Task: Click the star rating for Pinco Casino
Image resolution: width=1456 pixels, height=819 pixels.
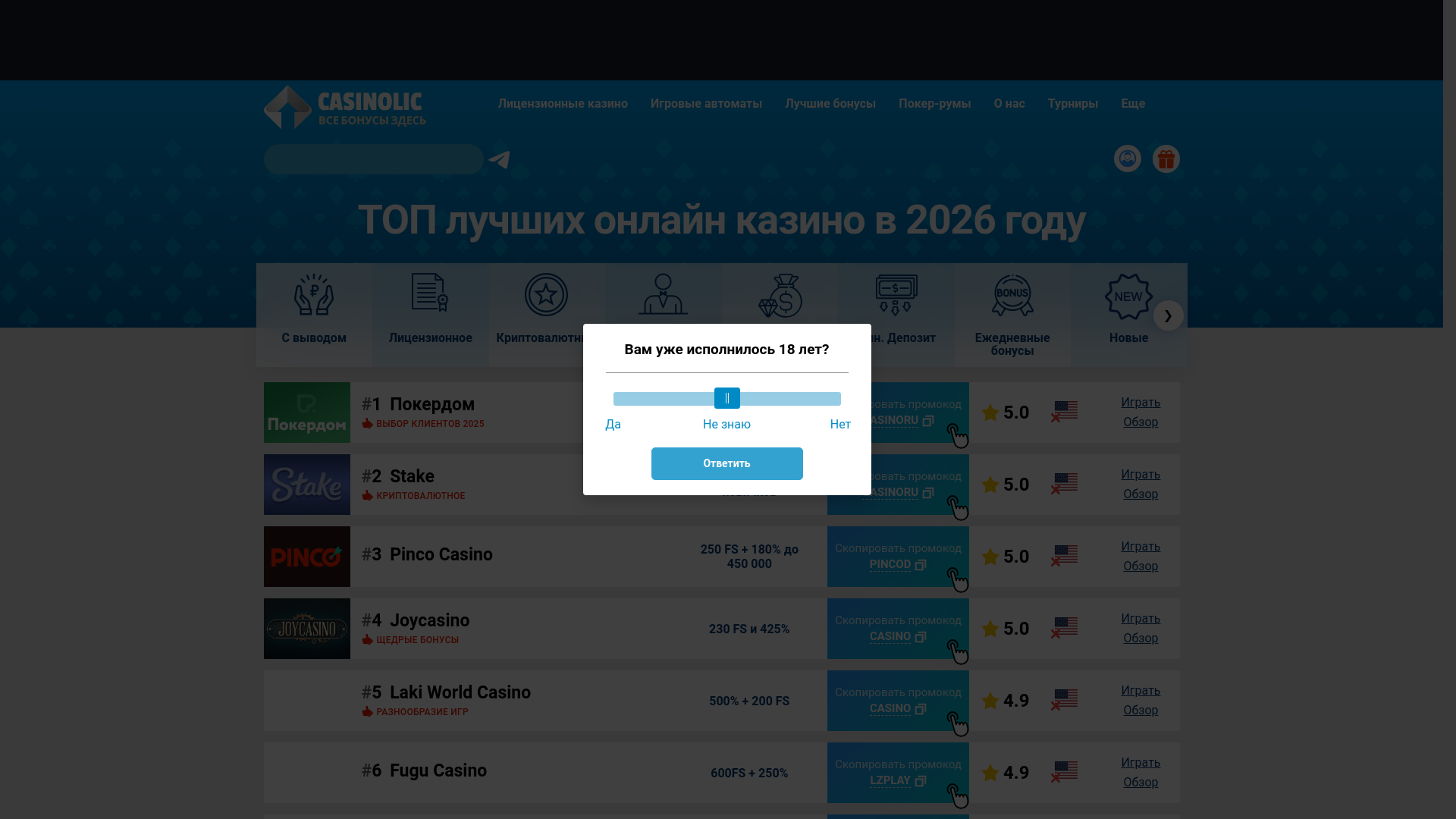Action: (x=1006, y=557)
